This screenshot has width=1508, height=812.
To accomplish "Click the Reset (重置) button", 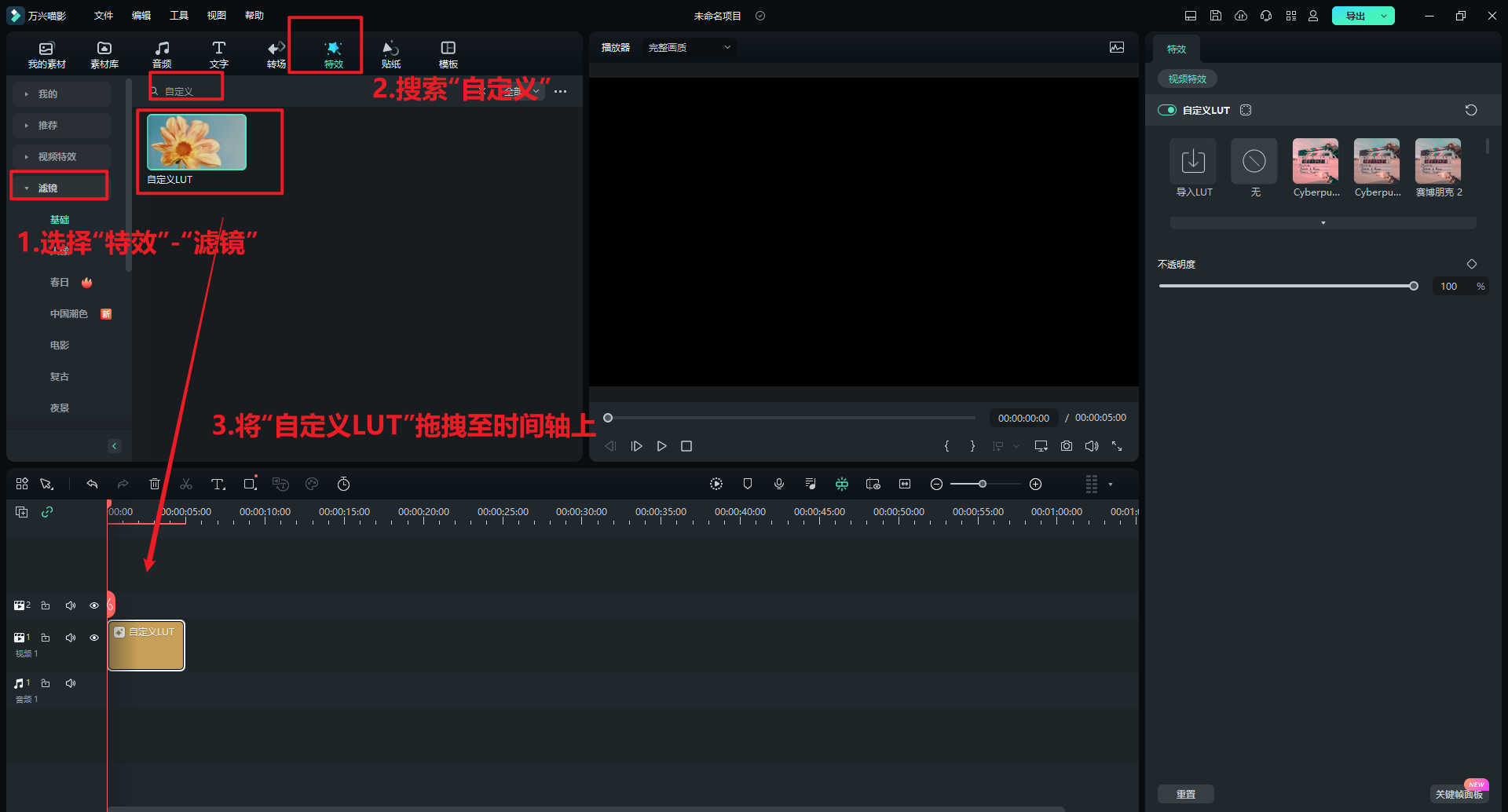I will (1185, 794).
